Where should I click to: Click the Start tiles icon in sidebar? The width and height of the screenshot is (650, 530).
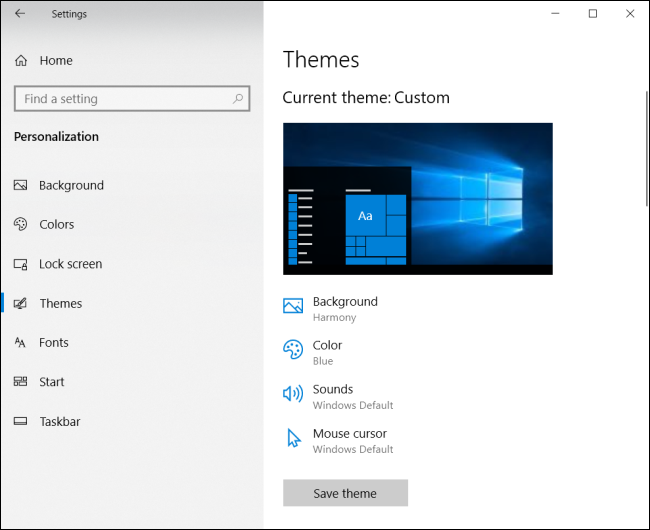point(20,382)
